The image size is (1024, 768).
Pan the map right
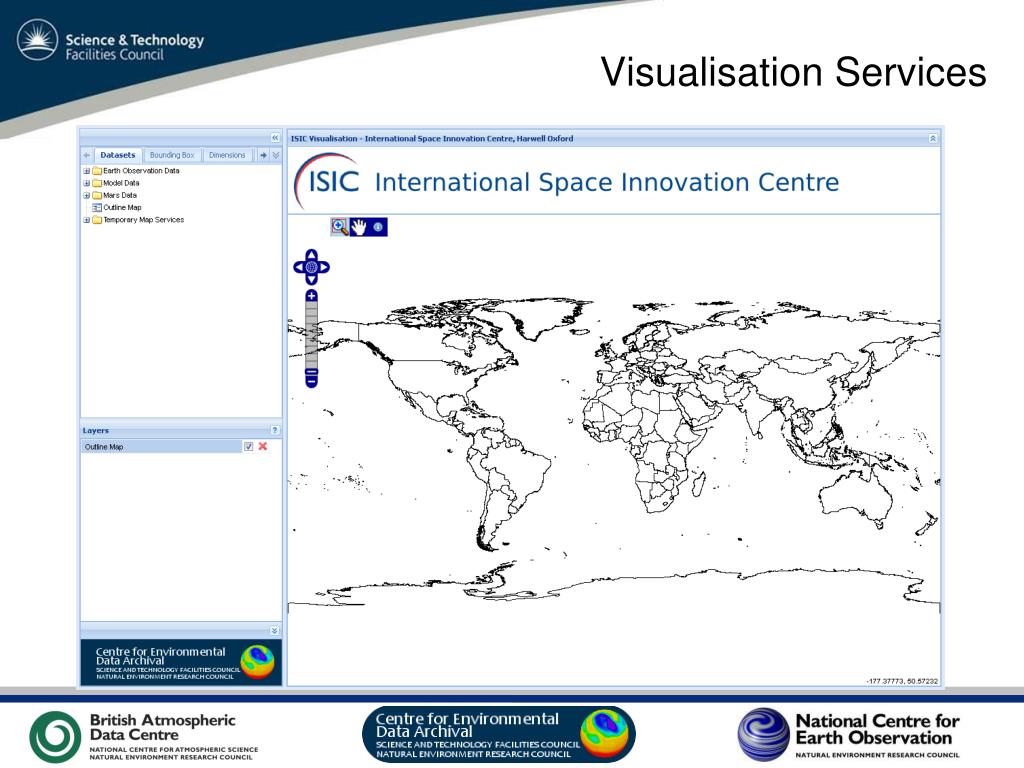point(324,267)
